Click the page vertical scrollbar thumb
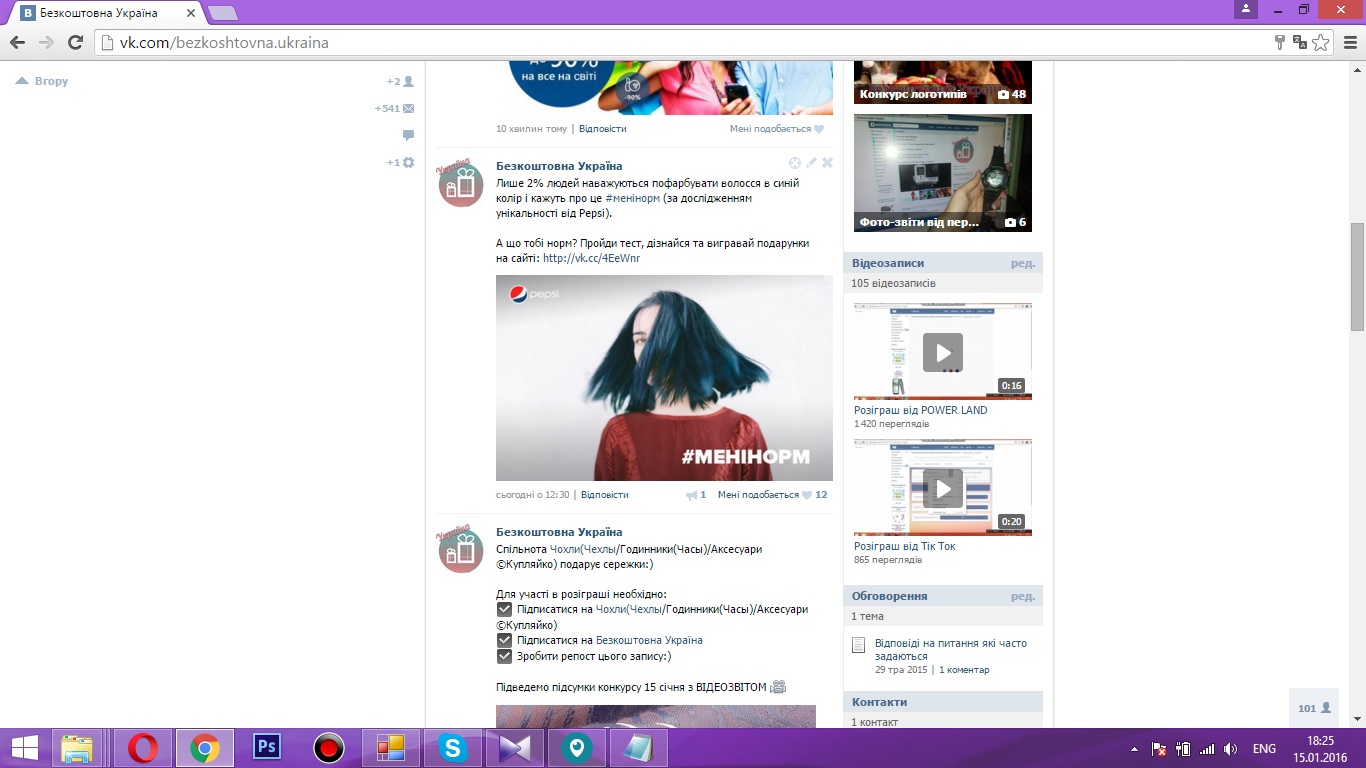This screenshot has width=1366, height=768. (1357, 277)
